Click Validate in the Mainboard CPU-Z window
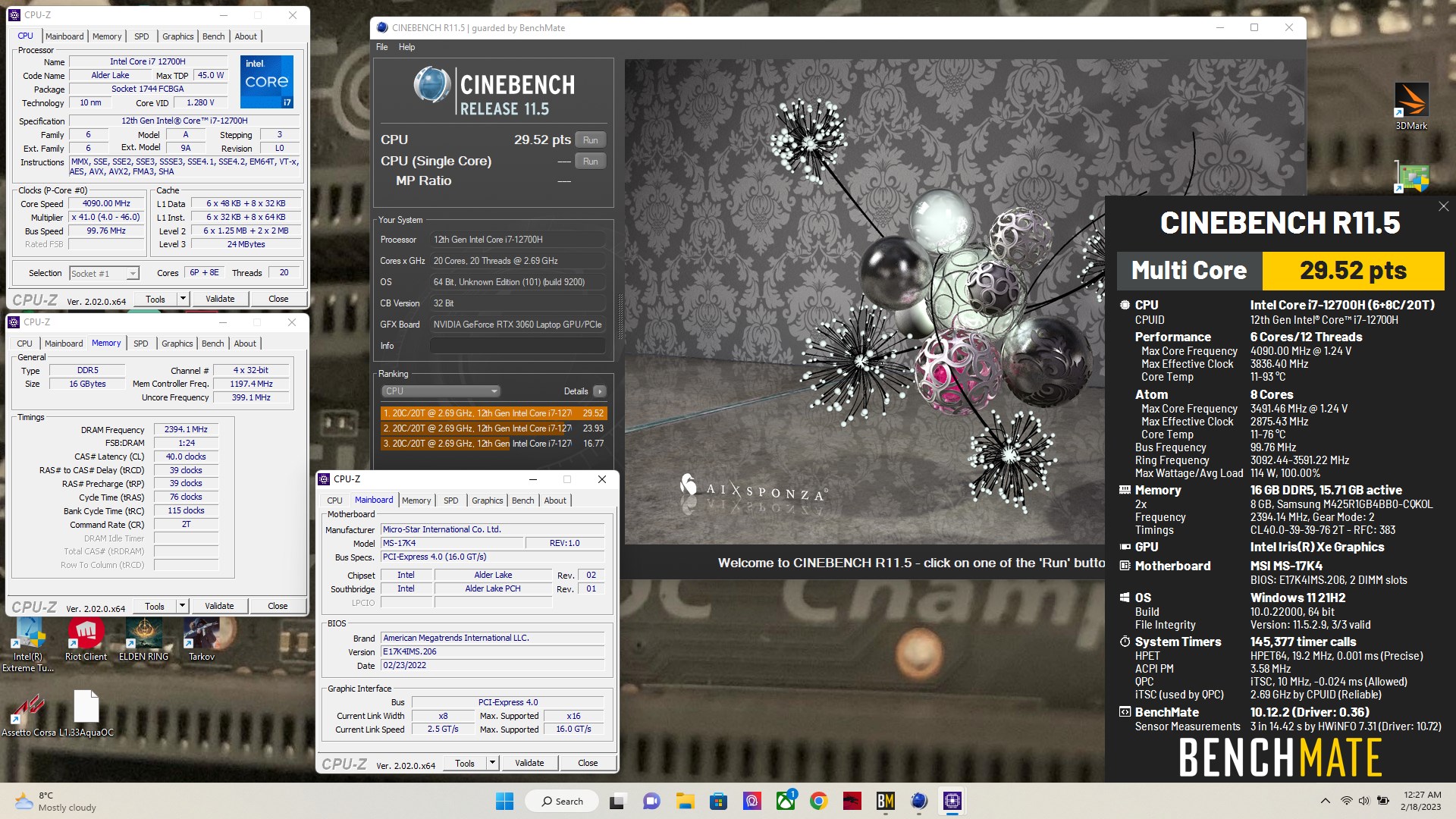Viewport: 1456px width, 819px height. pyautogui.click(x=529, y=763)
